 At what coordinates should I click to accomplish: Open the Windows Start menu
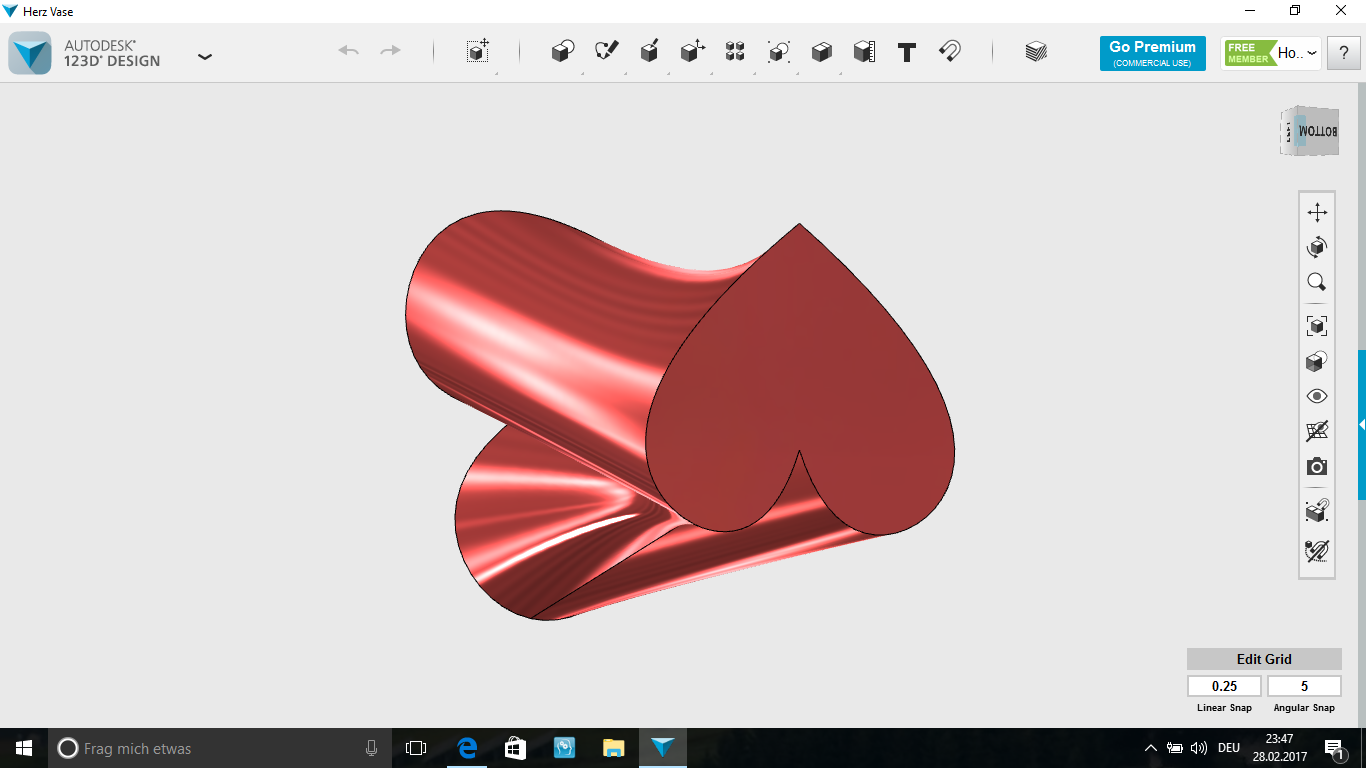coord(24,748)
